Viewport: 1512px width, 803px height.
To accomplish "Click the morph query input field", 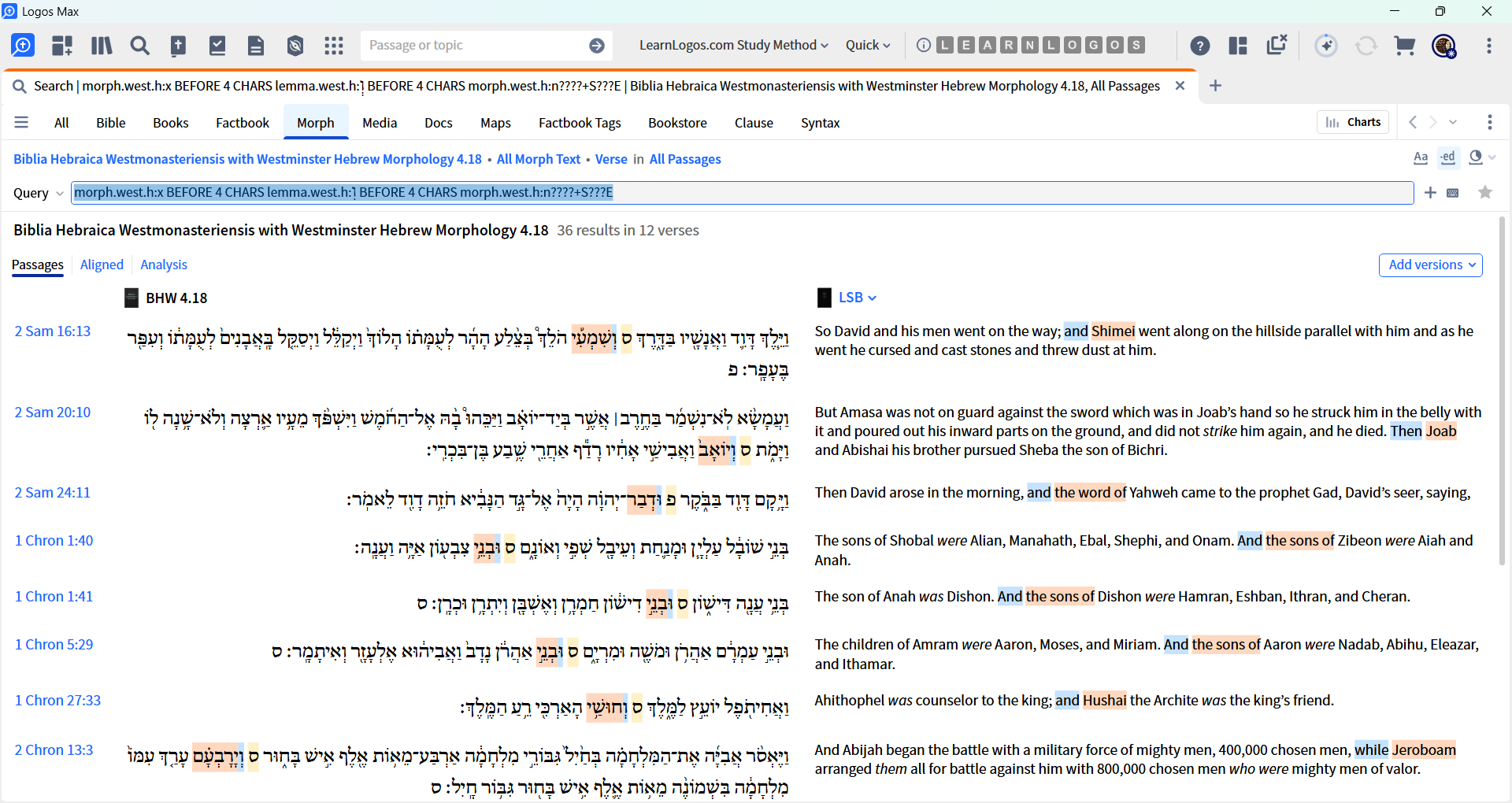I will 743,193.
